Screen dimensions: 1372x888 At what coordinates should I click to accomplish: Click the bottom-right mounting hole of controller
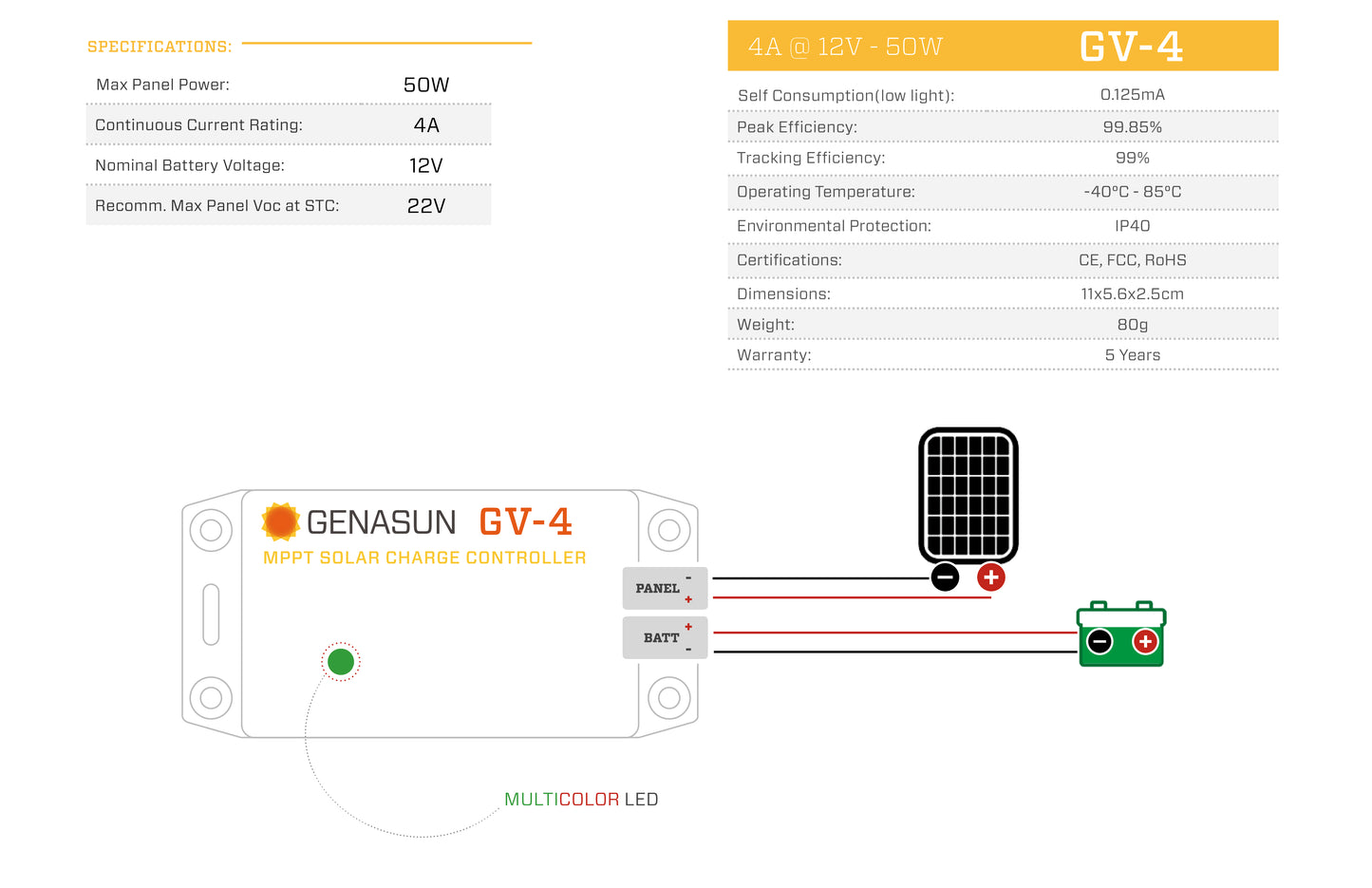tap(668, 698)
